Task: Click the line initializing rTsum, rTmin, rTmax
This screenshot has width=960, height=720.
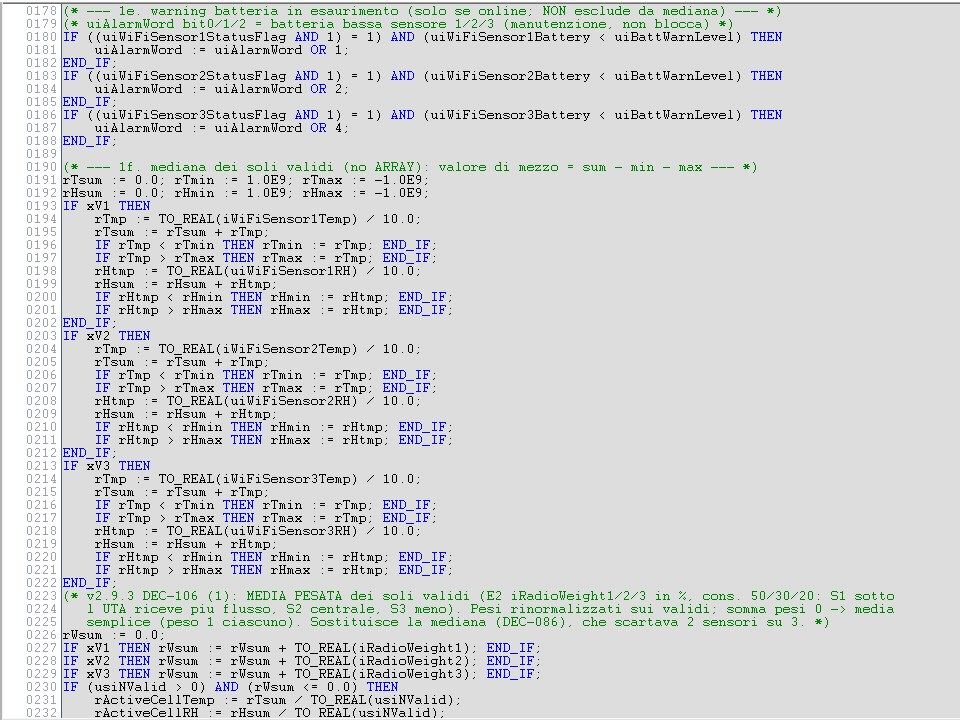Action: point(246,180)
